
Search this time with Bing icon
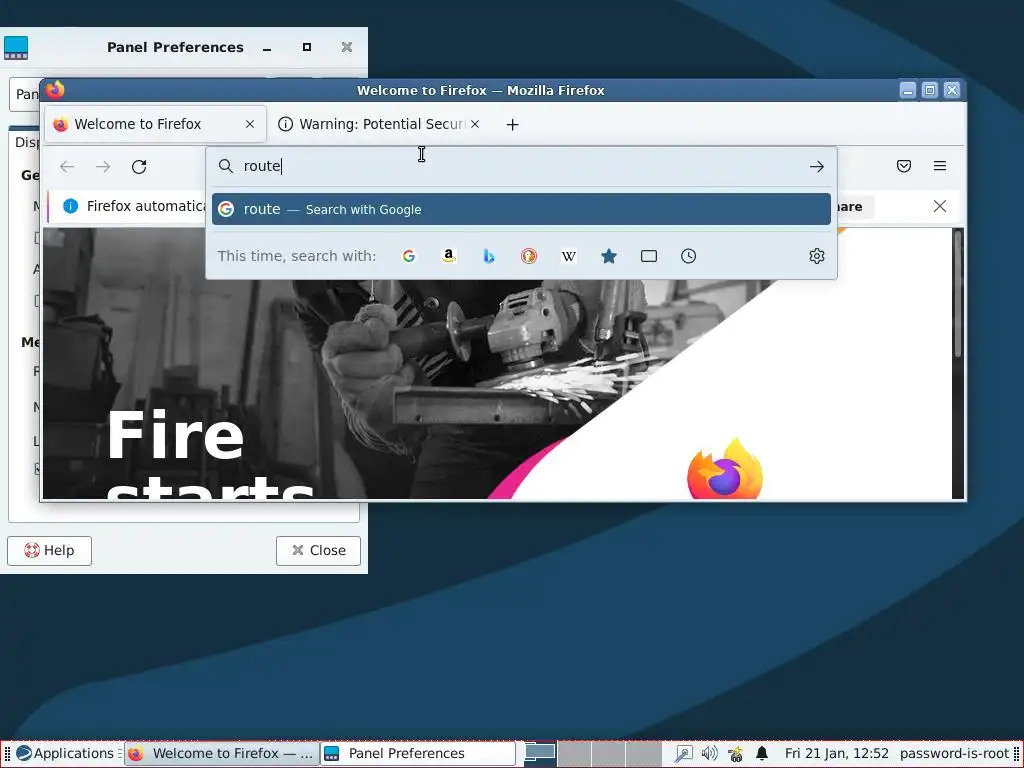pos(488,256)
